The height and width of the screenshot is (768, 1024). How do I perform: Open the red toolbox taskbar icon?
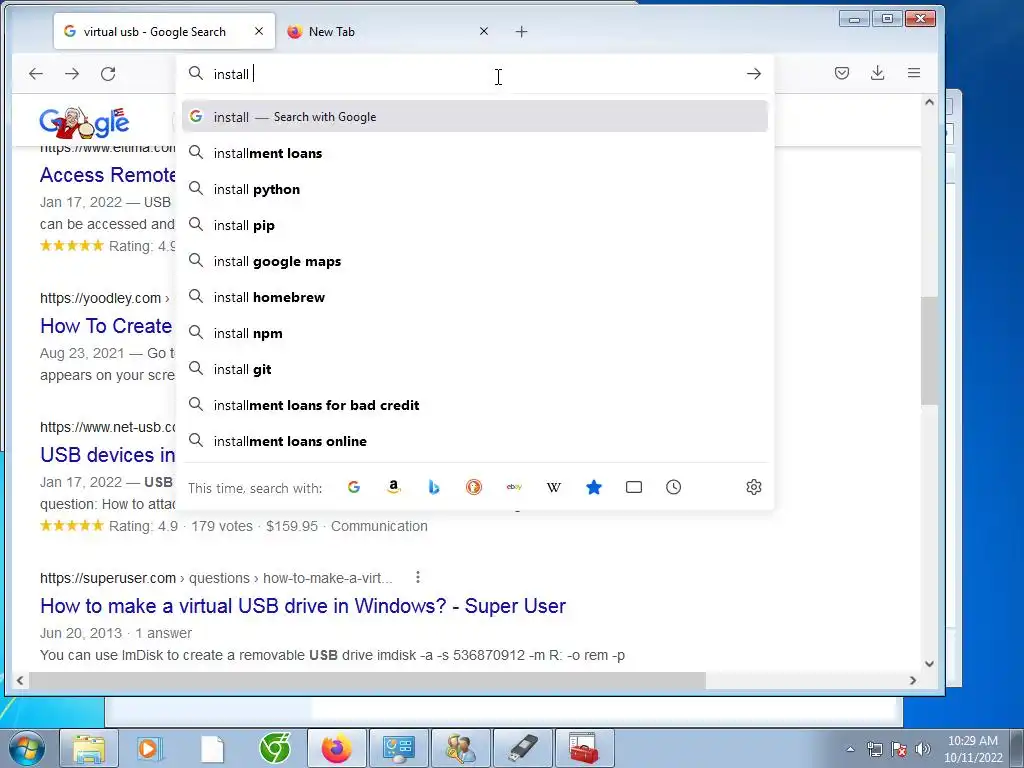584,748
